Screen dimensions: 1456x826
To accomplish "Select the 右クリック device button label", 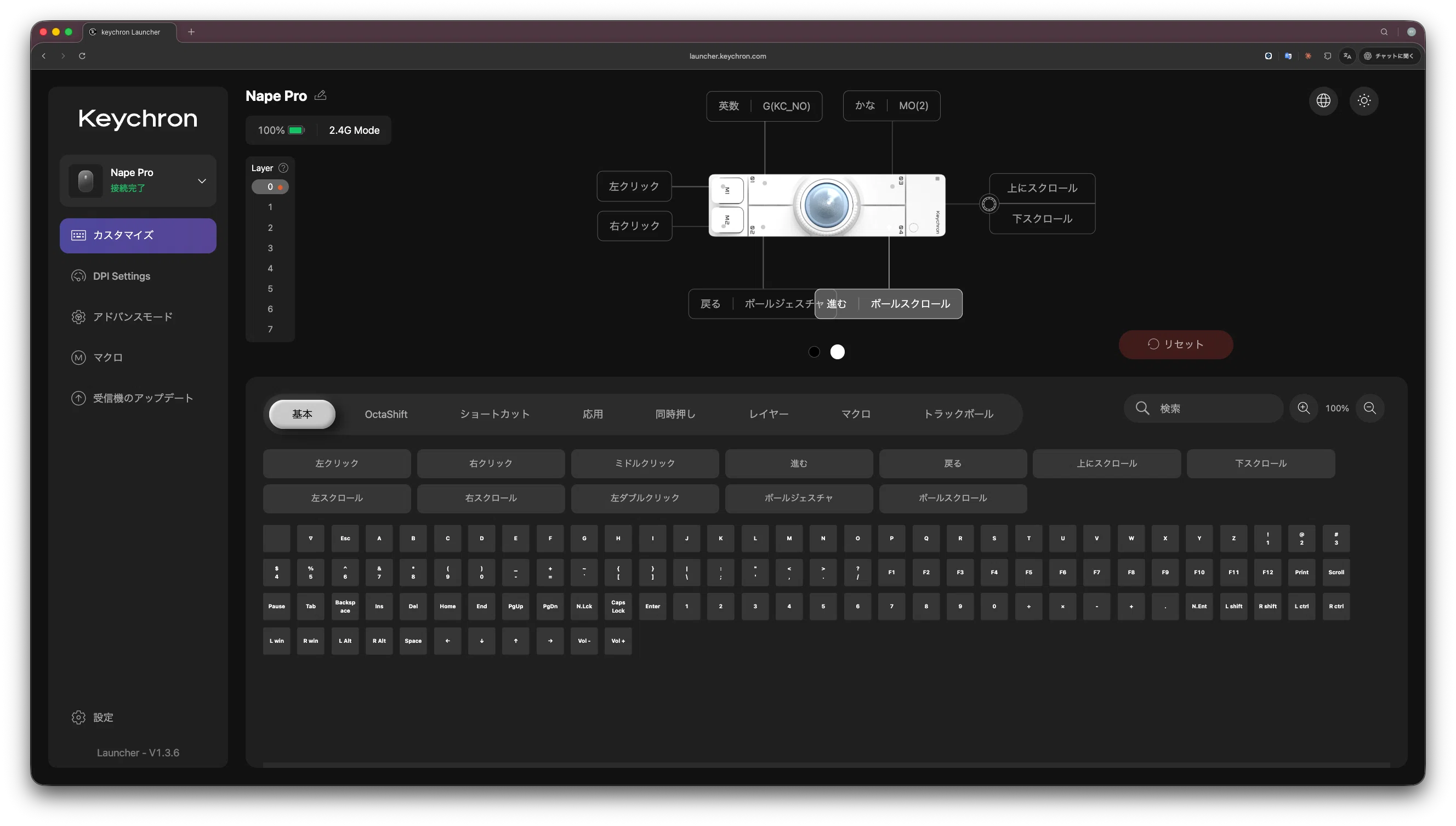I will point(634,226).
